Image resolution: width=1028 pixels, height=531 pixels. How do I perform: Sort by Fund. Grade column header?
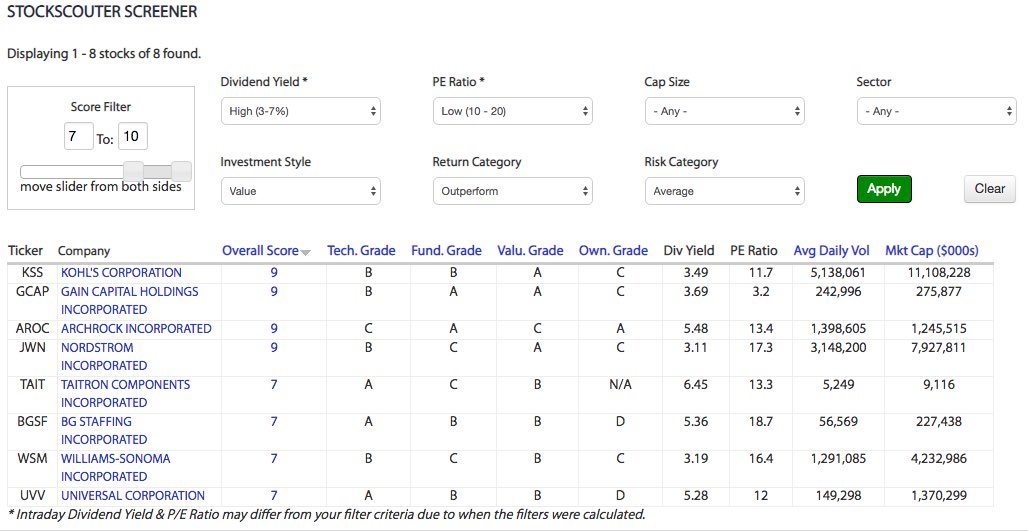coord(446,250)
